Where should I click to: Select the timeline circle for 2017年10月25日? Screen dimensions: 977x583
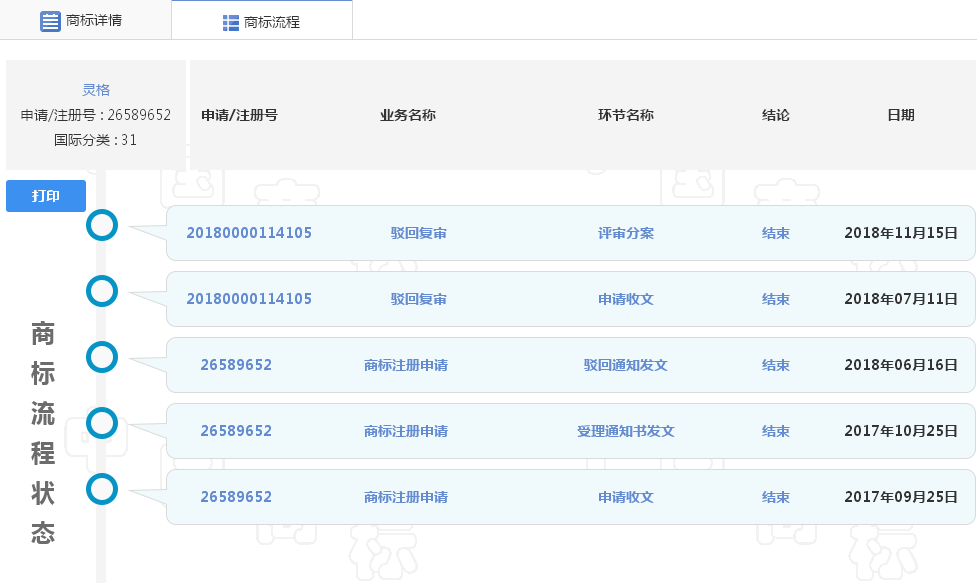click(x=102, y=423)
